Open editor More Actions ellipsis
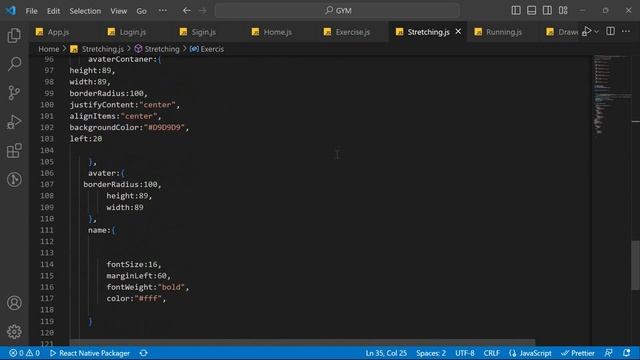This screenshot has height=360, width=640. (626, 31)
